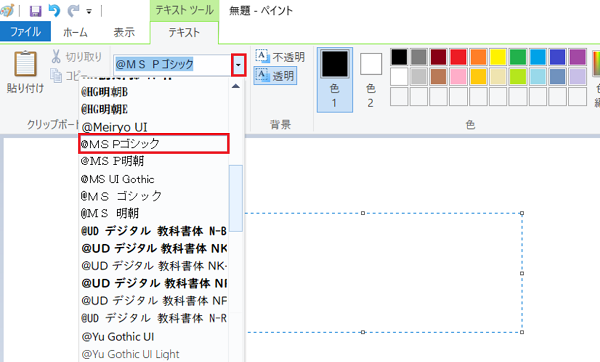The width and height of the screenshot is (600, 362).
Task: Collapse the font family dropdown arrow
Action: [x=238, y=65]
